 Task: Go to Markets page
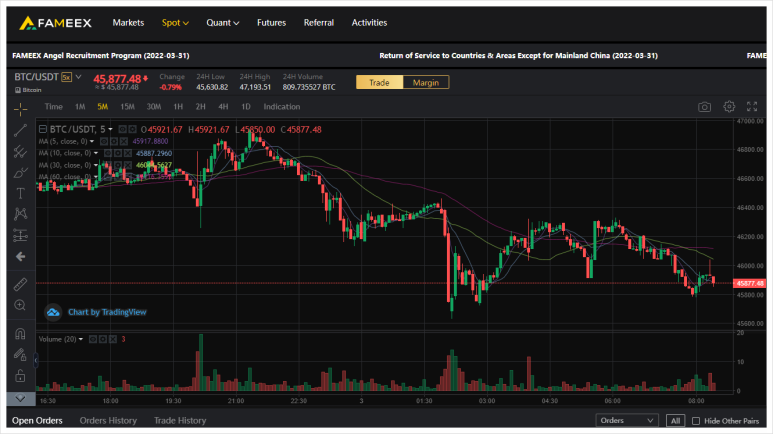tap(128, 23)
